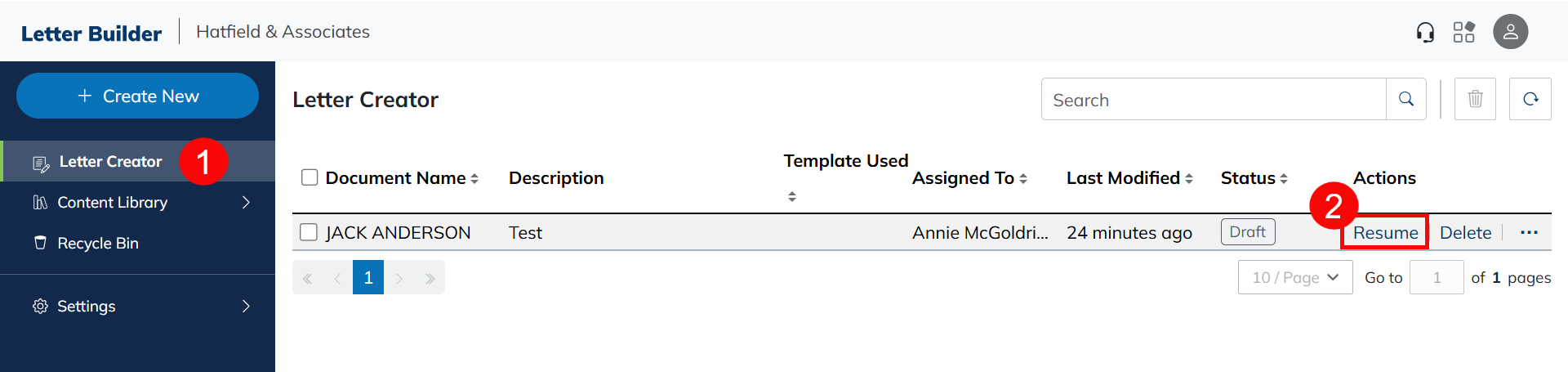Click the Go to page number field
The width and height of the screenshot is (1568, 372).
point(1437,277)
